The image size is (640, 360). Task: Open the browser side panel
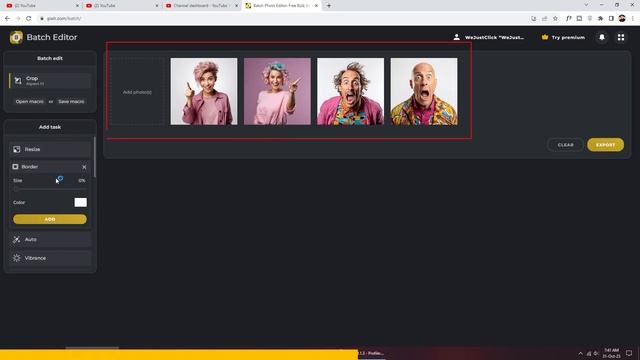(611, 18)
